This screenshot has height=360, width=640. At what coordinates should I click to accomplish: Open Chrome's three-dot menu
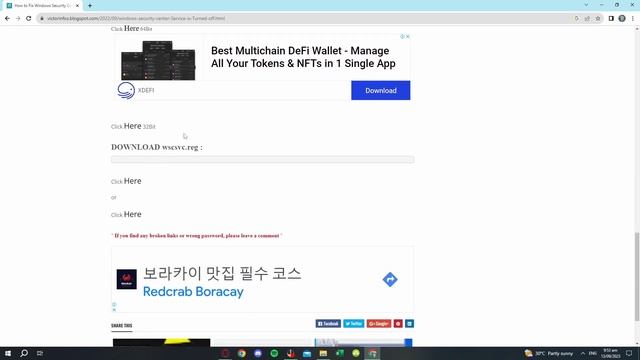[x=633, y=18]
